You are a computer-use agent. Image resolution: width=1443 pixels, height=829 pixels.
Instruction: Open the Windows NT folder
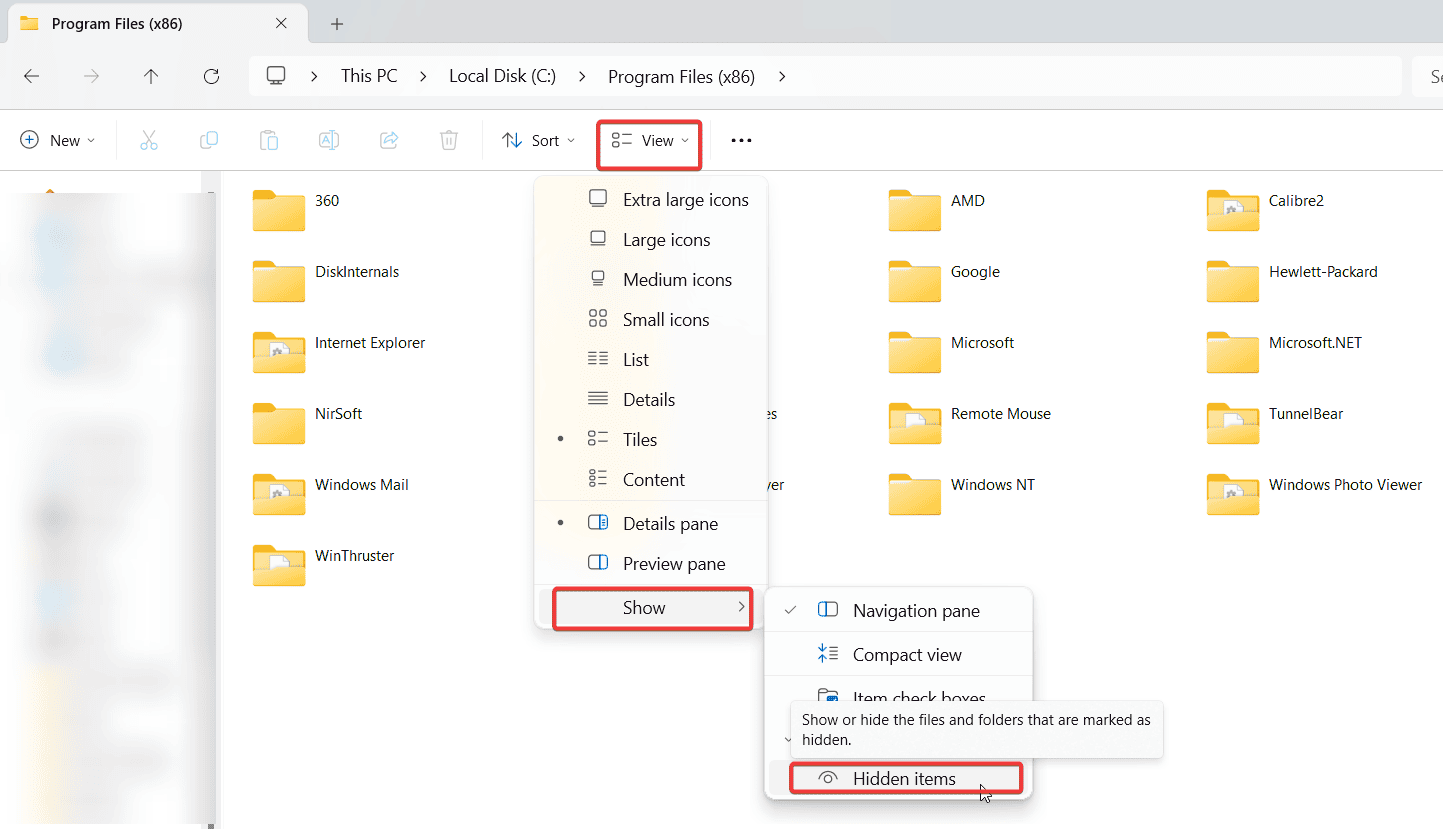pos(962,494)
